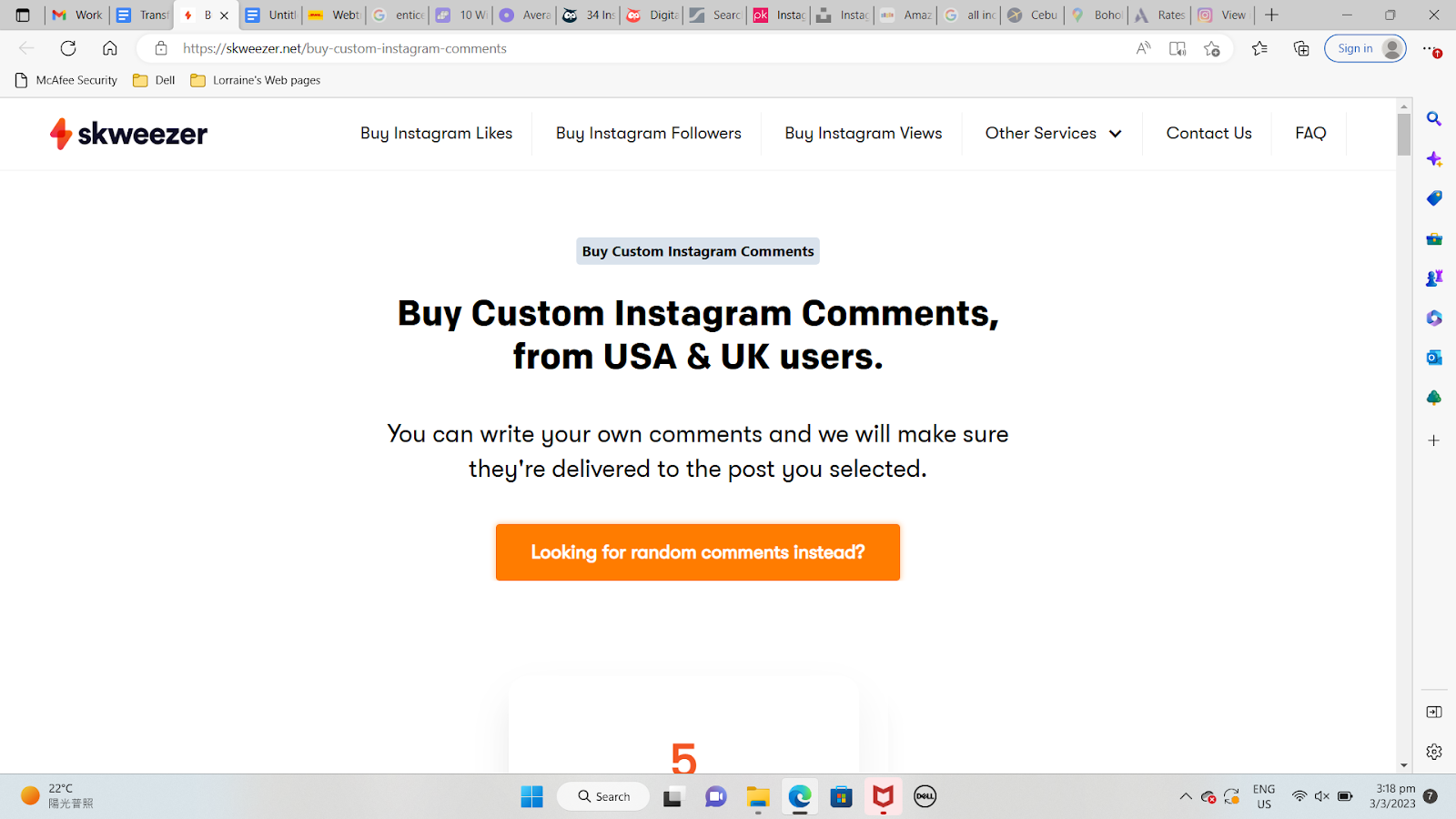Go back using the browser back arrow
The image size is (1456, 819).
click(26, 48)
